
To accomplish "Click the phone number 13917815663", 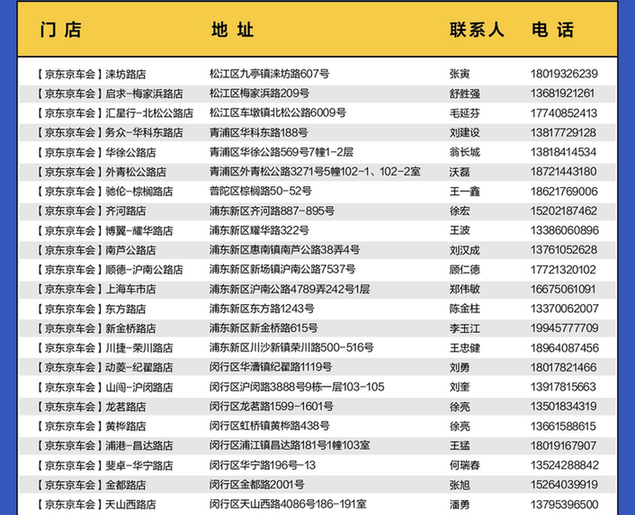I will pos(563,387).
